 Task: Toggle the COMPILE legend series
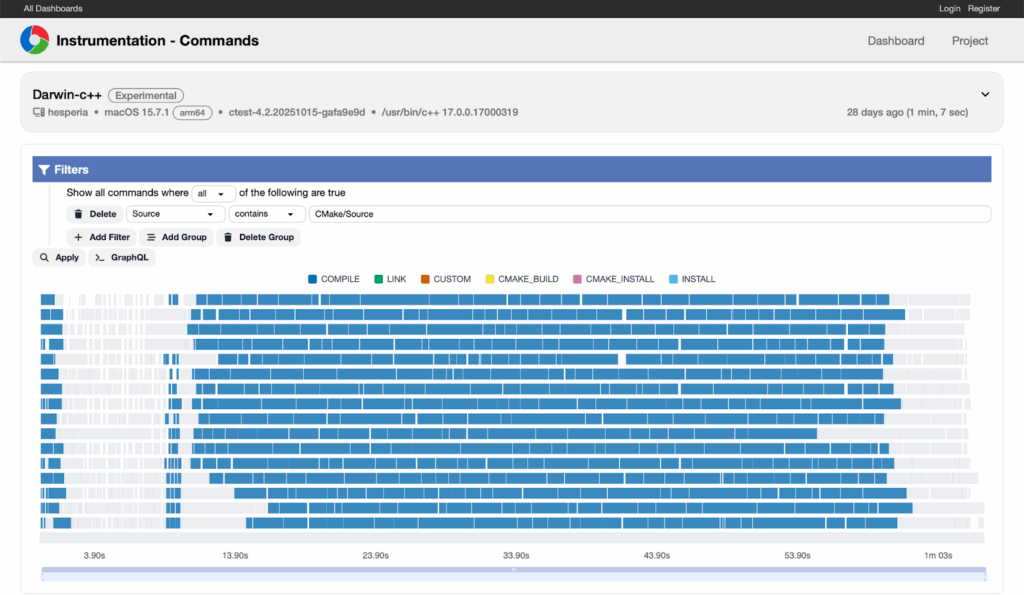point(334,279)
